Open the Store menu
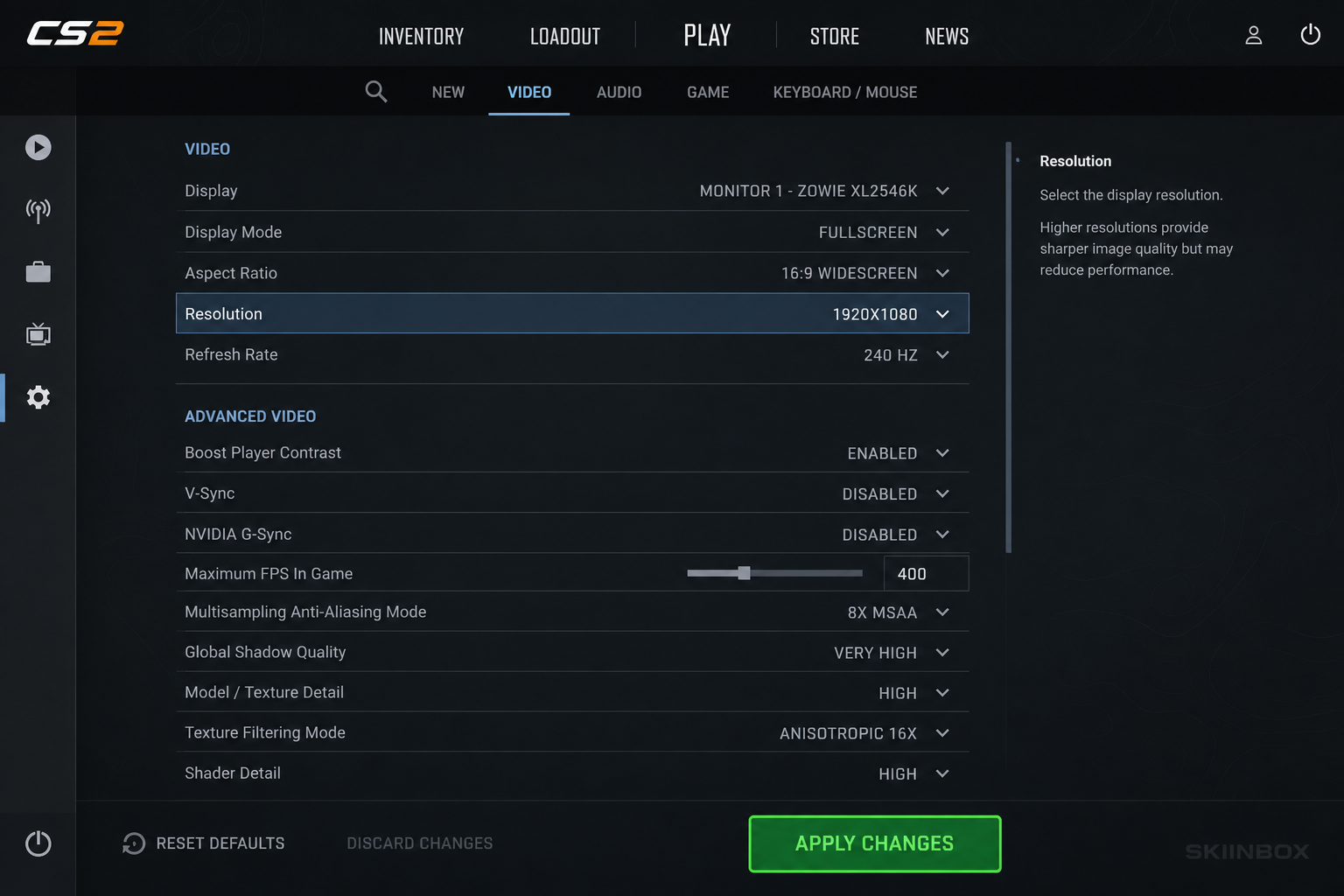 pos(835,36)
